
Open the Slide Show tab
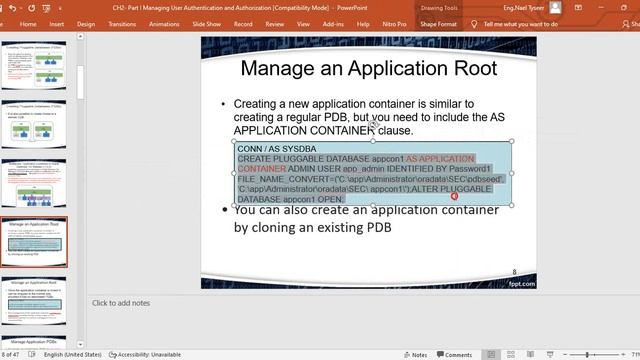pyautogui.click(x=207, y=24)
